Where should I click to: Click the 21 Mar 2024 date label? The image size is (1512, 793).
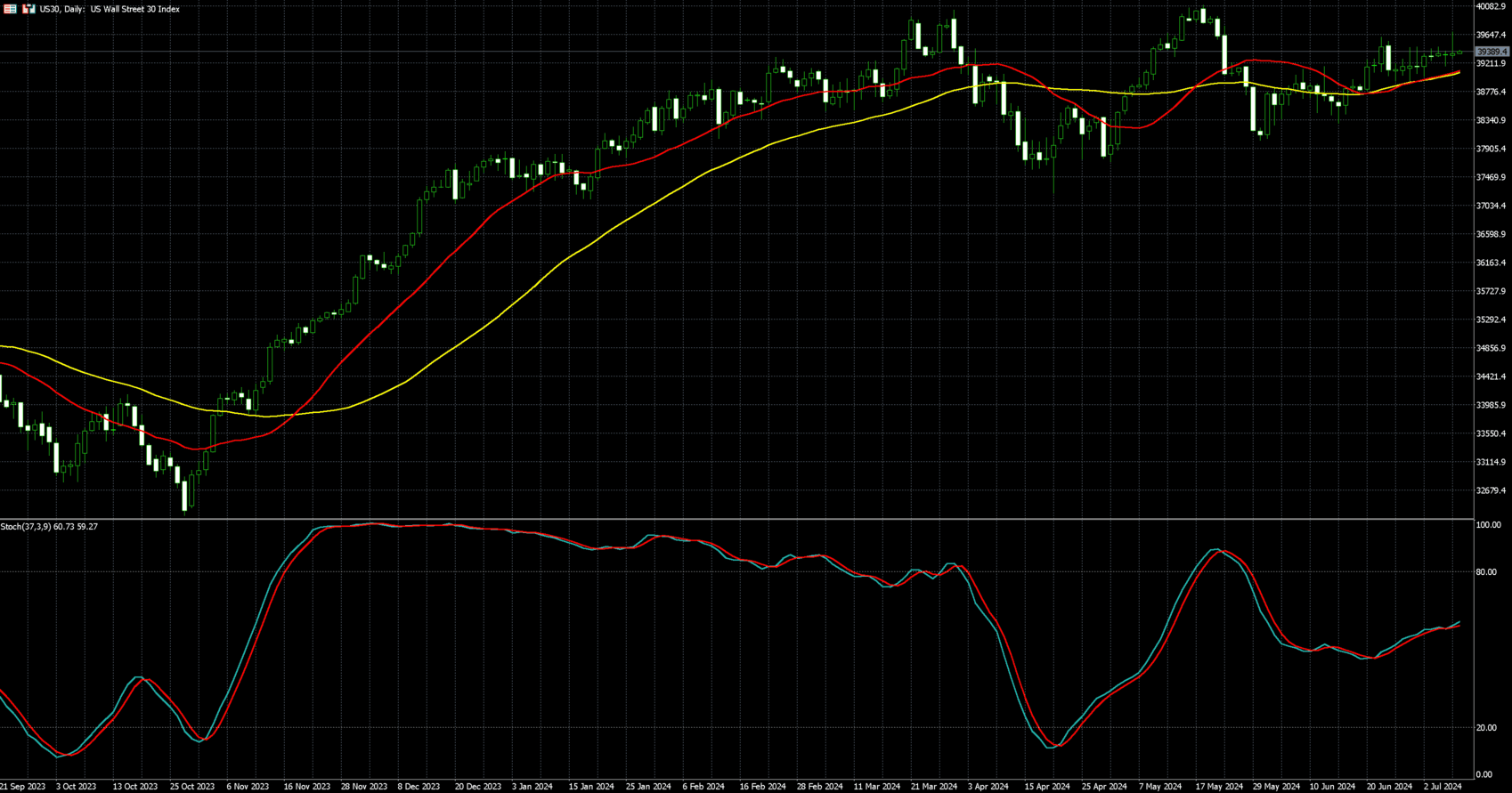934,787
